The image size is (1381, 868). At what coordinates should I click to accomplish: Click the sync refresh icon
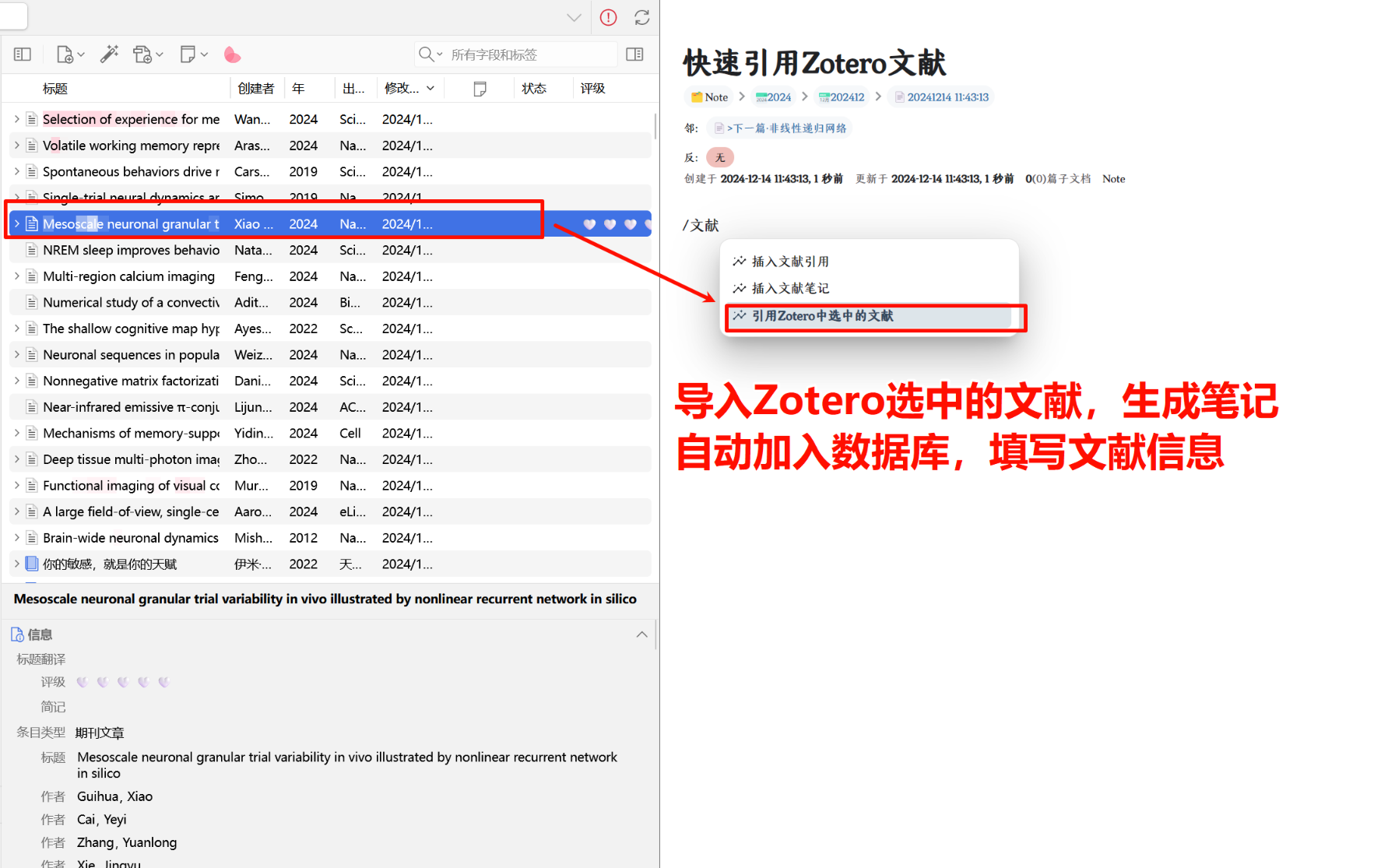641,17
